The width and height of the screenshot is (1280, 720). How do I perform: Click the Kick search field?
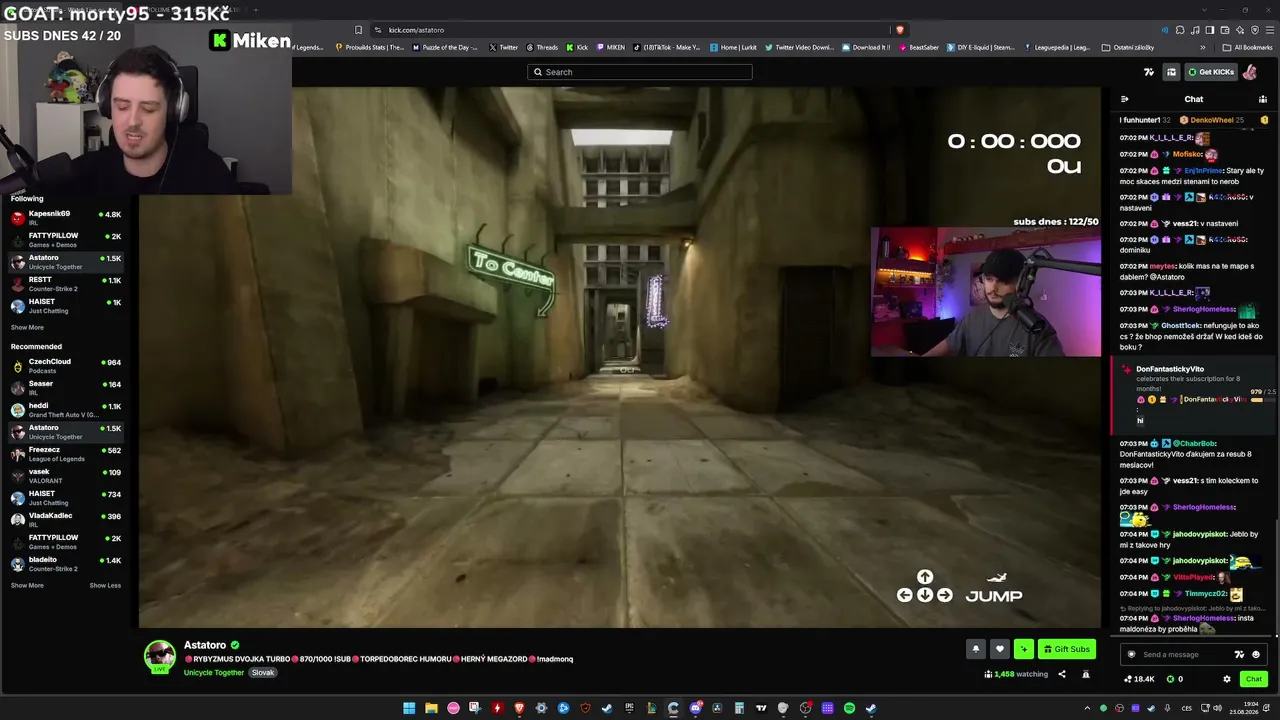click(x=640, y=72)
